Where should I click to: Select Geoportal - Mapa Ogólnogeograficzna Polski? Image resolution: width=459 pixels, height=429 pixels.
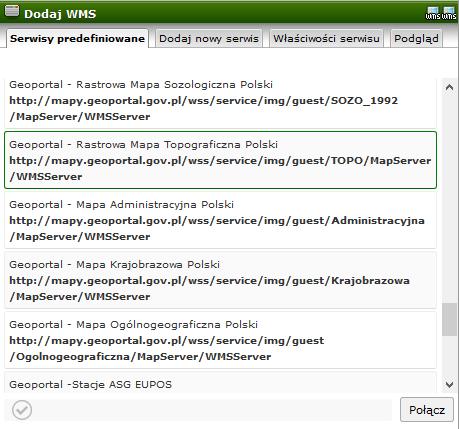[220, 340]
